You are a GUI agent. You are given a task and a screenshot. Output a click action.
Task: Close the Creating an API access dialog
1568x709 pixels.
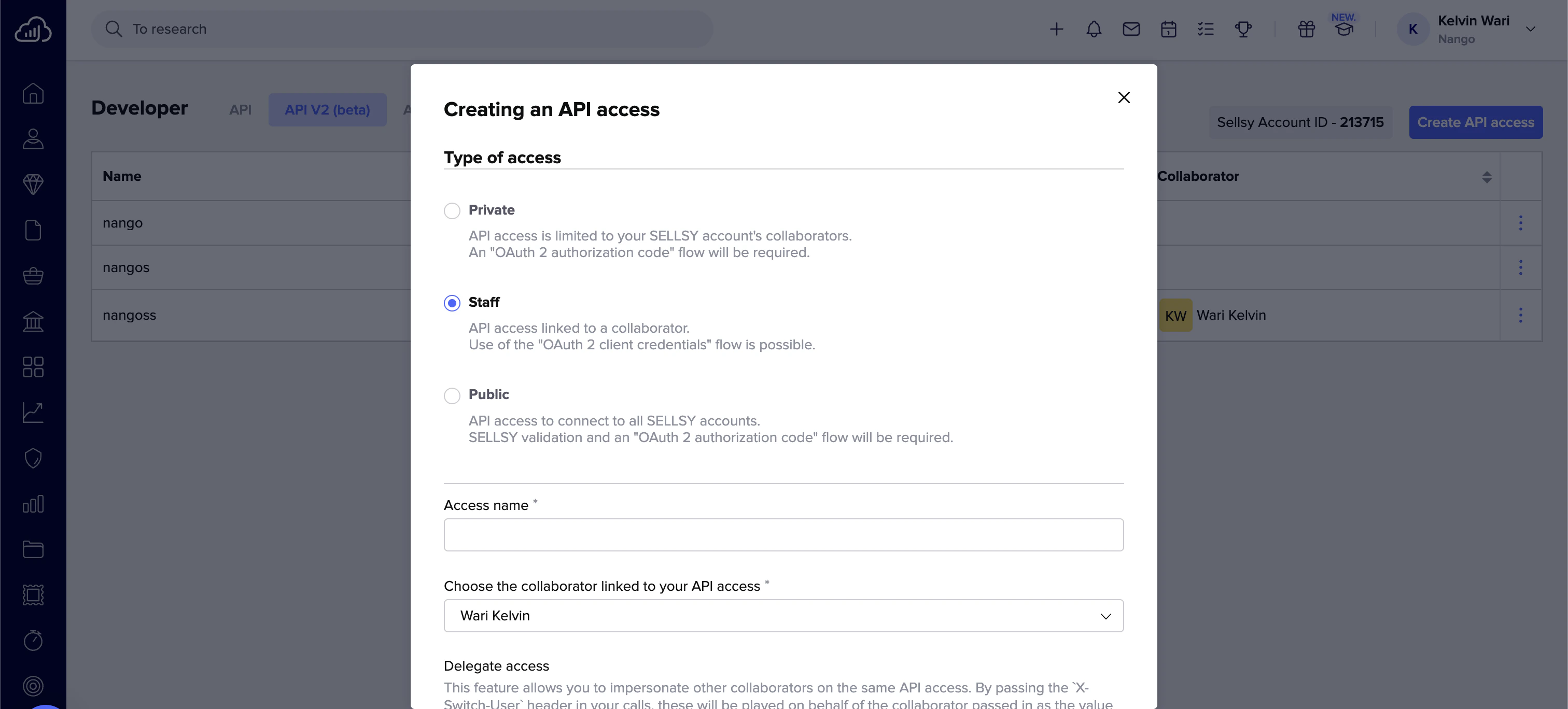click(x=1123, y=97)
